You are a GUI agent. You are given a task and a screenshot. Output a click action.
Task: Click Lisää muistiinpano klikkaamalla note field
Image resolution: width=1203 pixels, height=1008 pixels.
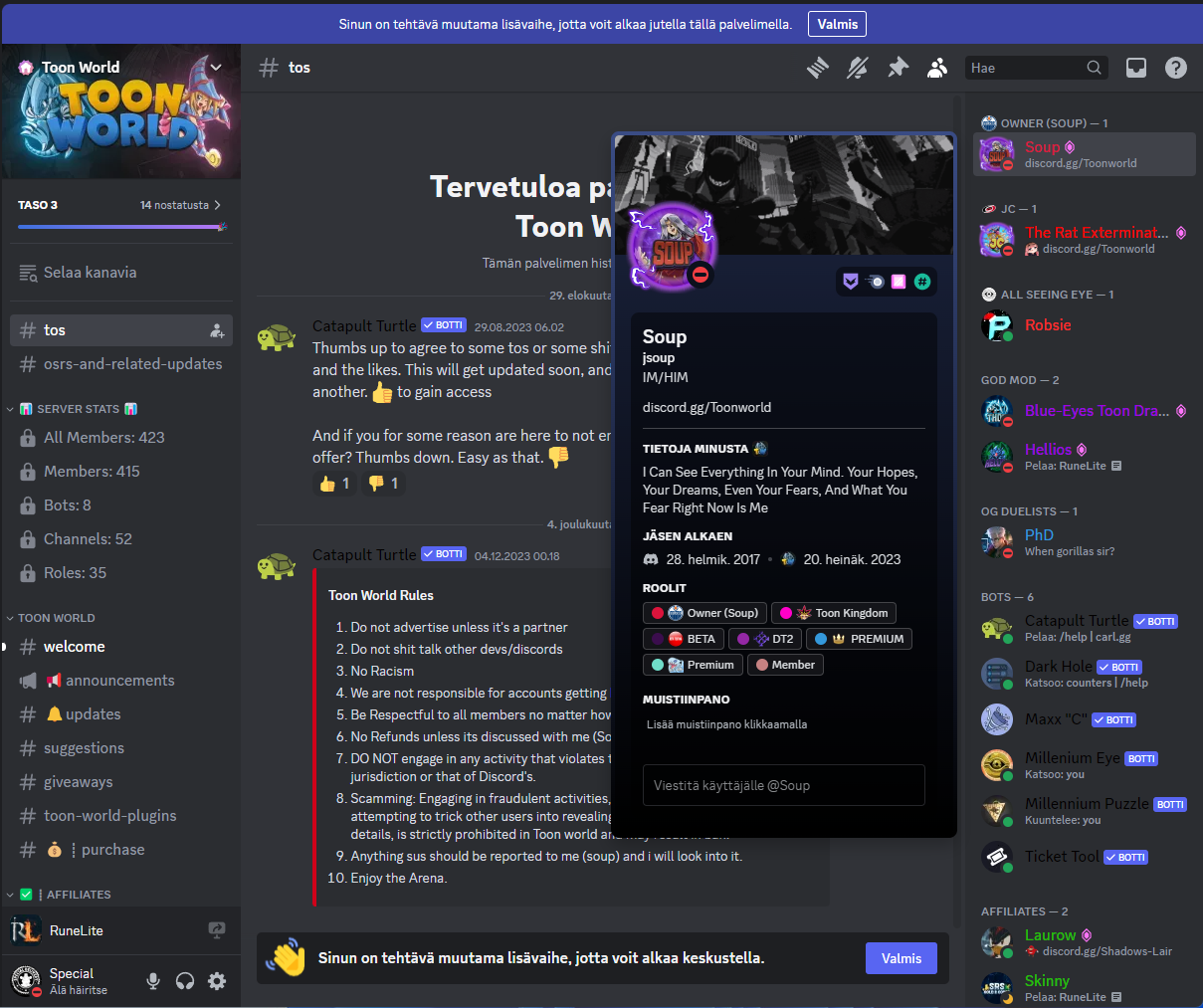[x=784, y=724]
